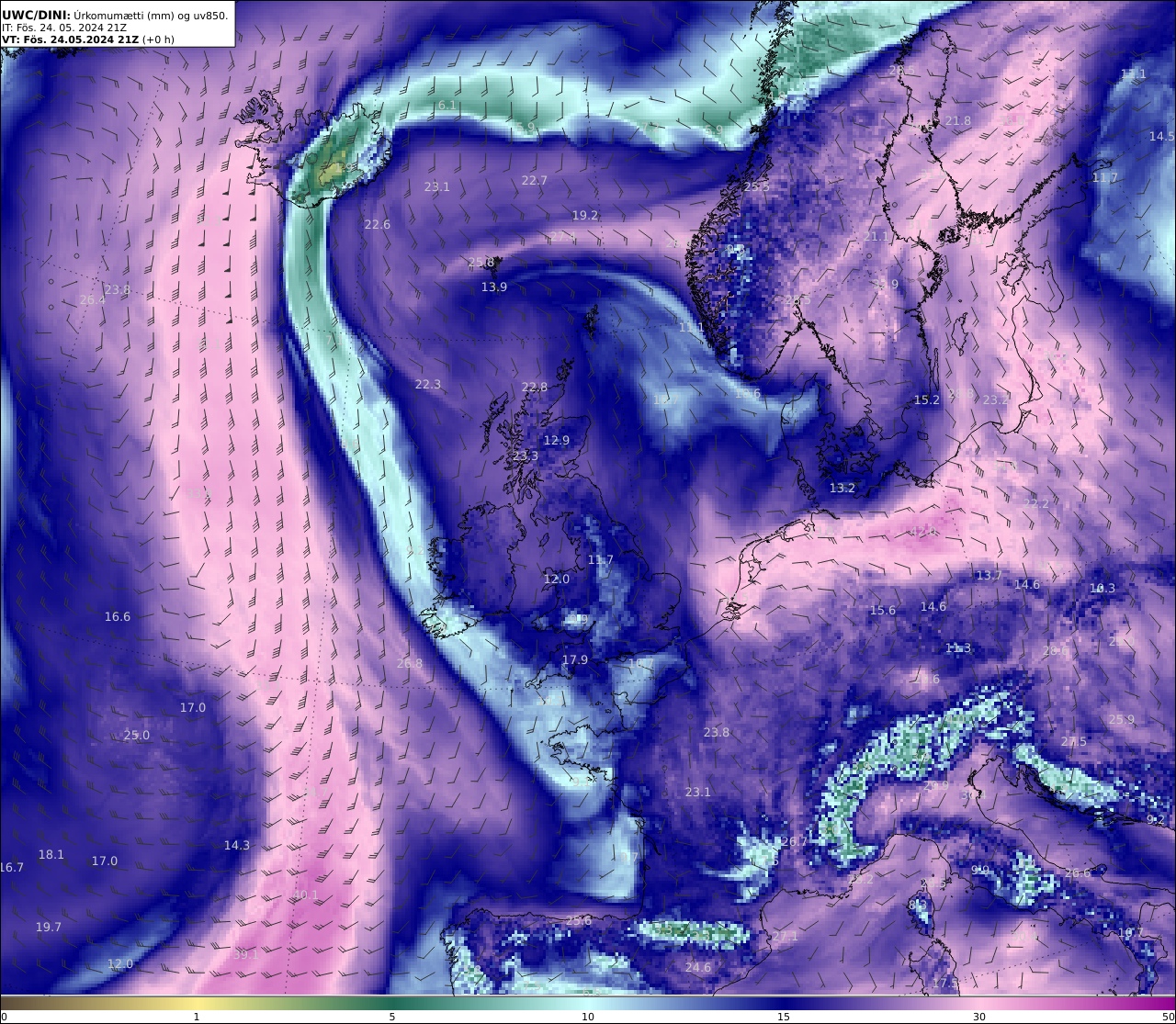Click the 18.1 value at the left edge

[51, 855]
